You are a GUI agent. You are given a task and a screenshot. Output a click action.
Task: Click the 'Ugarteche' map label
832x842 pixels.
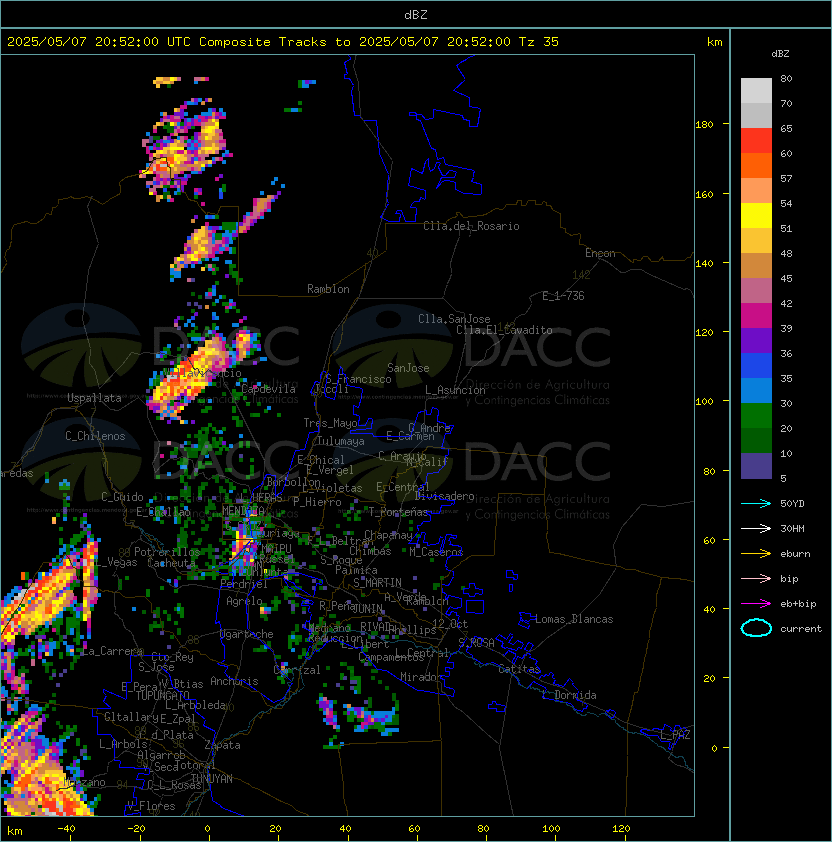click(x=247, y=634)
